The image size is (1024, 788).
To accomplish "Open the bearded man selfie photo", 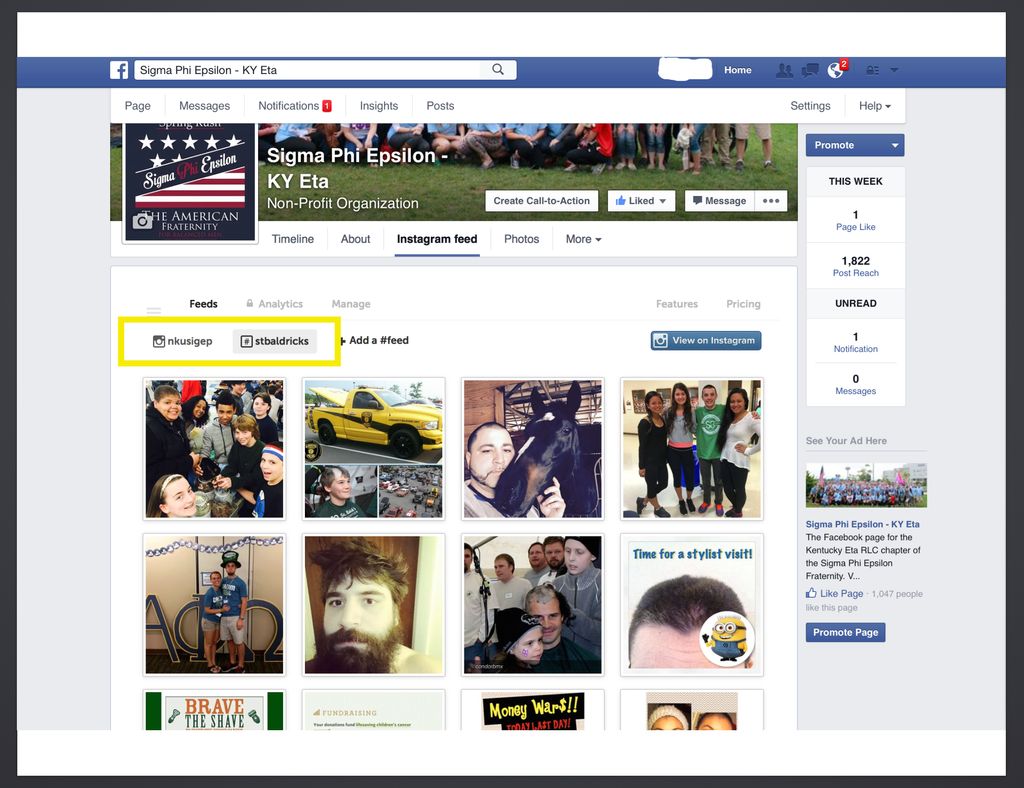I will [374, 605].
